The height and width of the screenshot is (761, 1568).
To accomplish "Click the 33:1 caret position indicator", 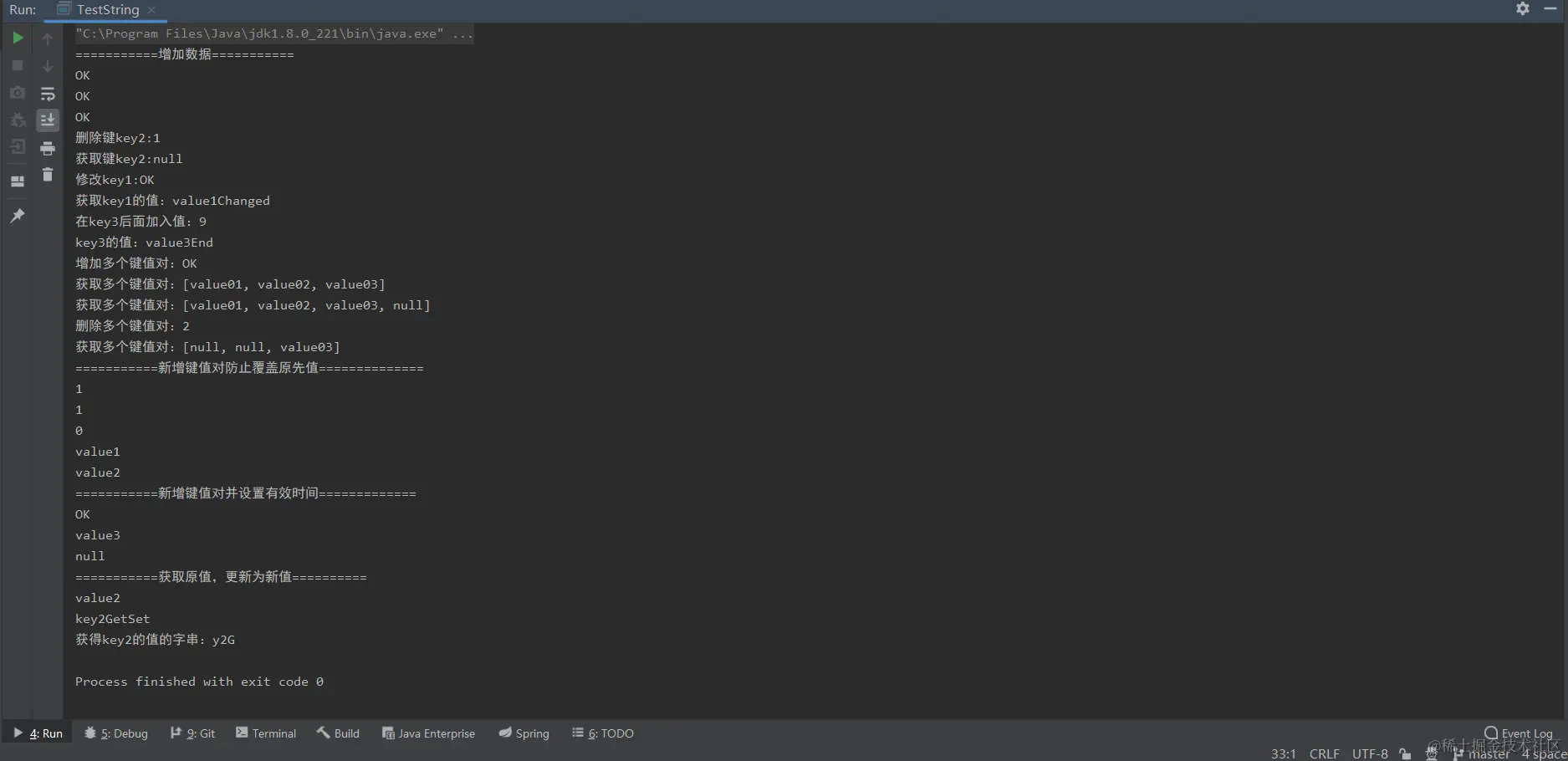I will pyautogui.click(x=1284, y=753).
